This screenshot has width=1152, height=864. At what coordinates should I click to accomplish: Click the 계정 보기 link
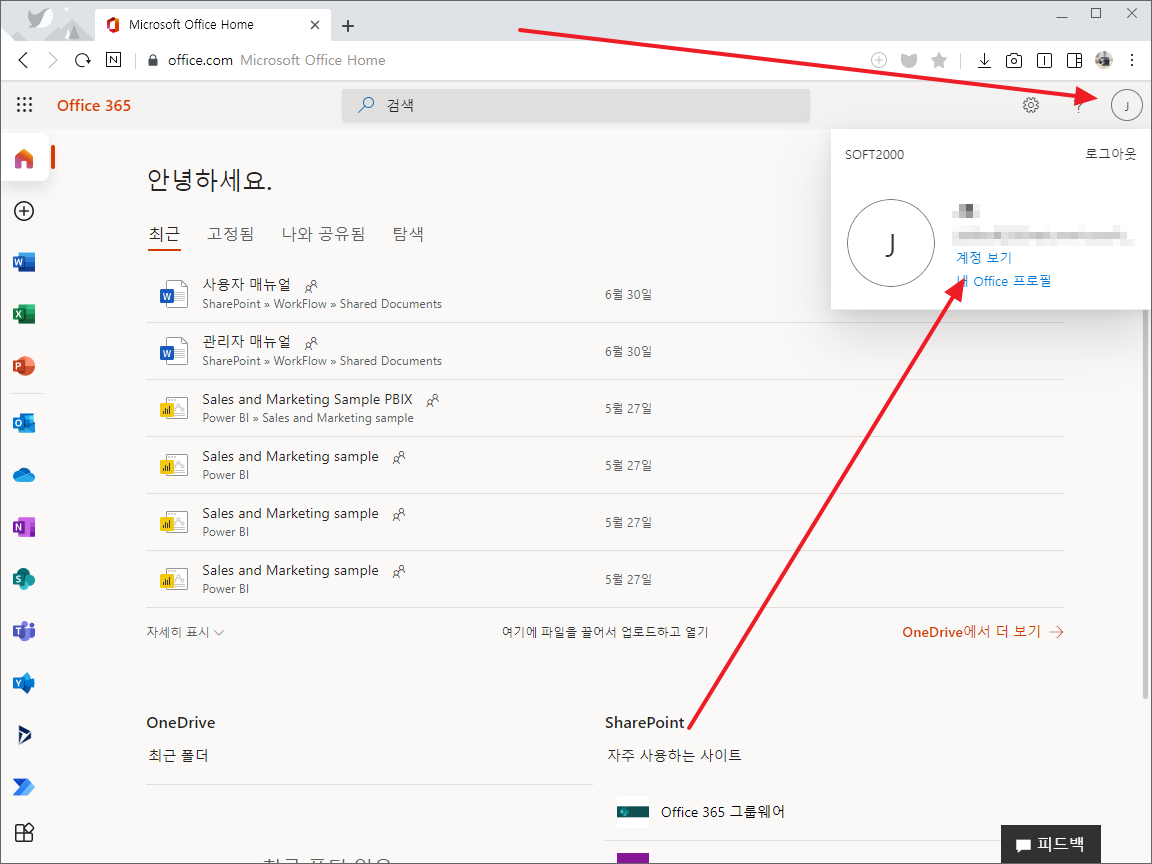984,257
